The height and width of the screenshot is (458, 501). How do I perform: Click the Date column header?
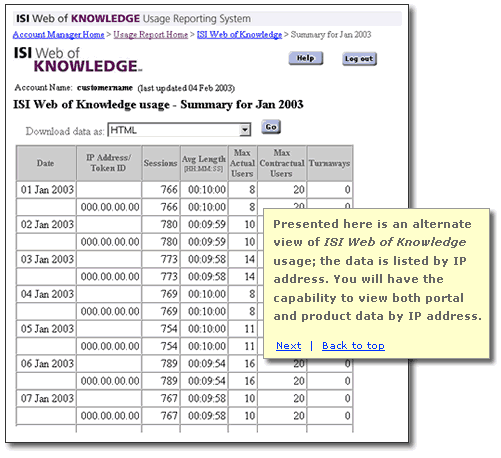point(46,163)
